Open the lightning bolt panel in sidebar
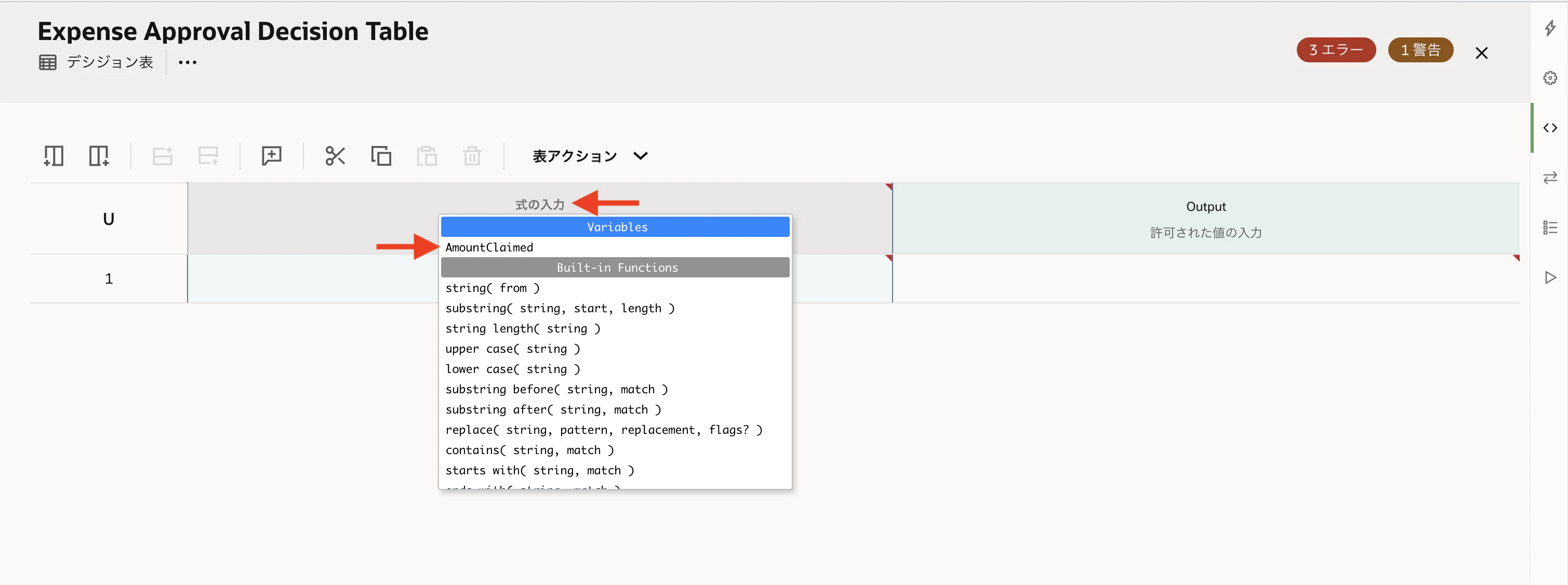Viewport: 1568px width, 585px height. click(x=1550, y=28)
